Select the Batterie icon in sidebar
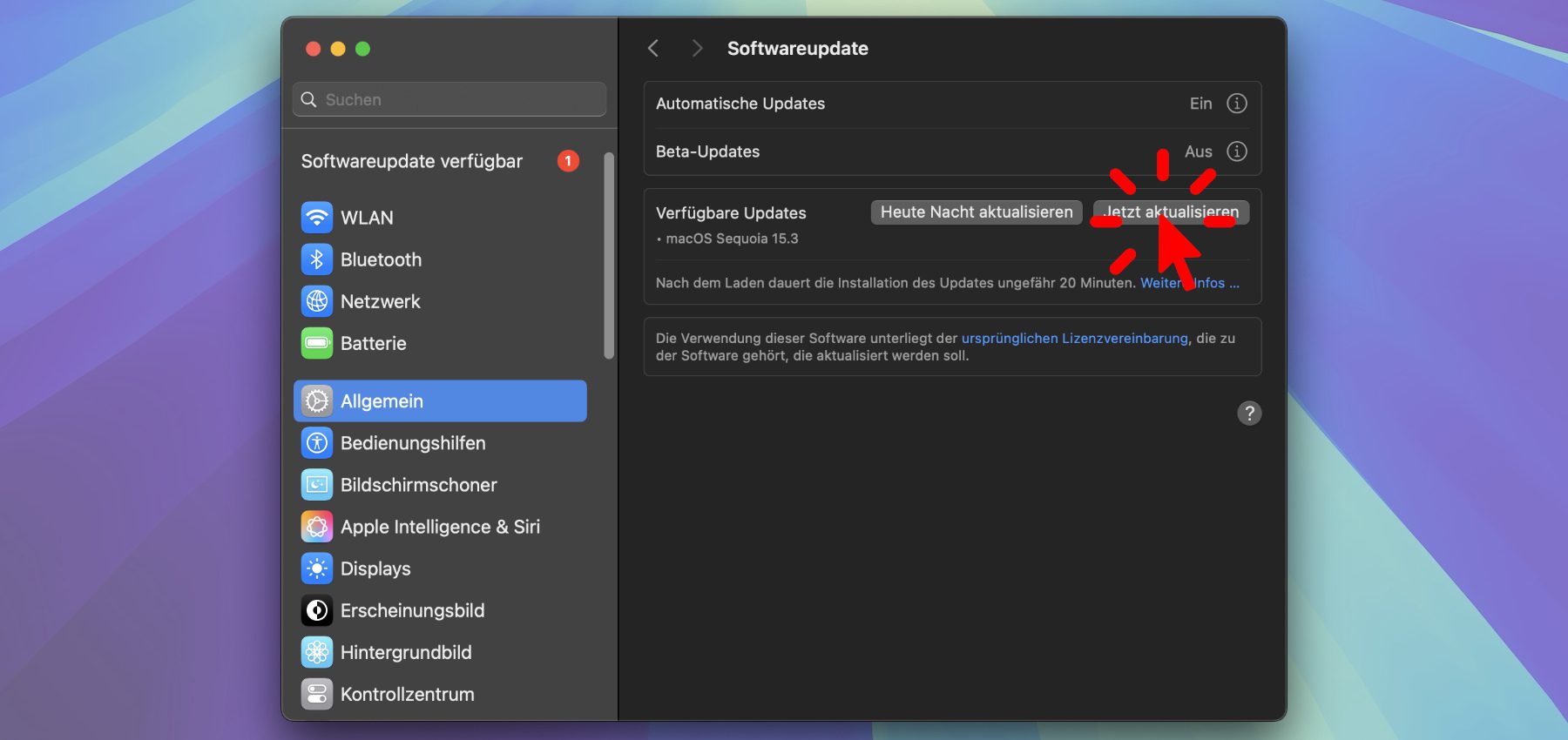Screen dimensions: 1568x740 click(x=317, y=343)
